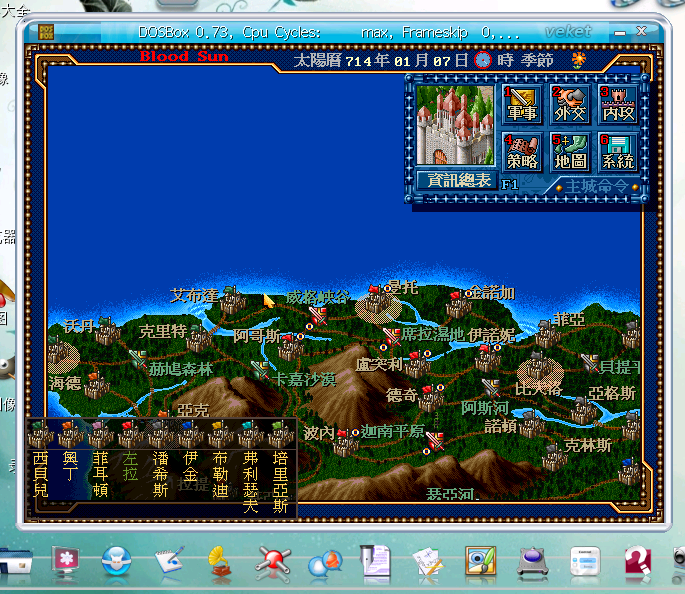Screen dimensions: 685x594
Task: Click the 卡嘉沙漠 battlefield sword marker
Action: (x=260, y=370)
